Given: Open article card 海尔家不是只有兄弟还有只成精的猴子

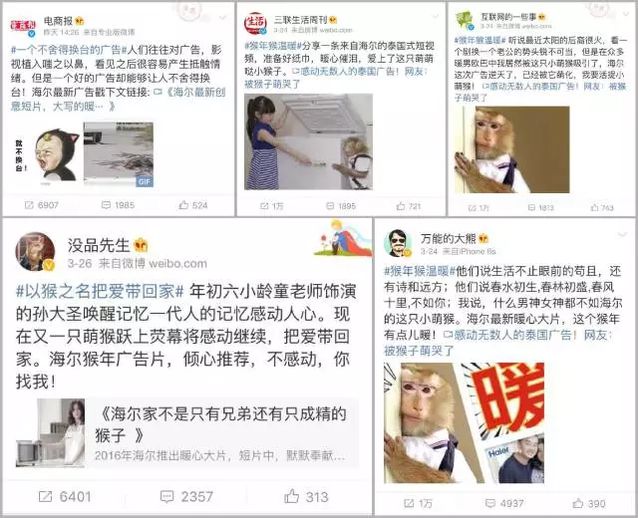Looking at the screenshot, I should [187, 433].
